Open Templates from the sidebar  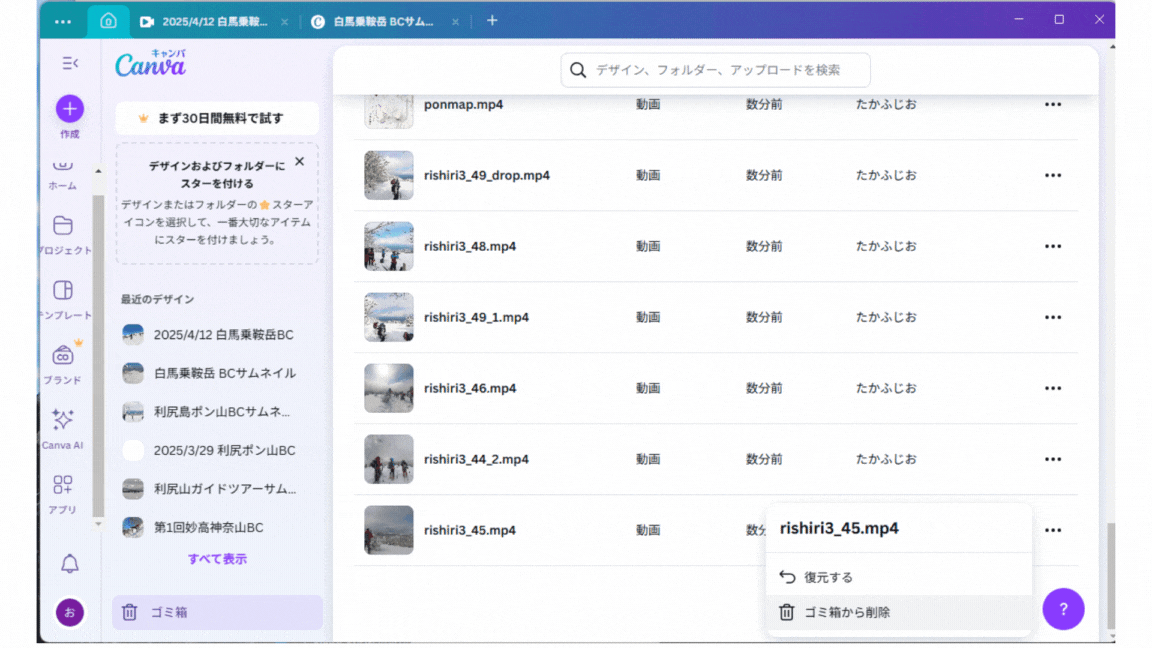pyautogui.click(x=63, y=291)
